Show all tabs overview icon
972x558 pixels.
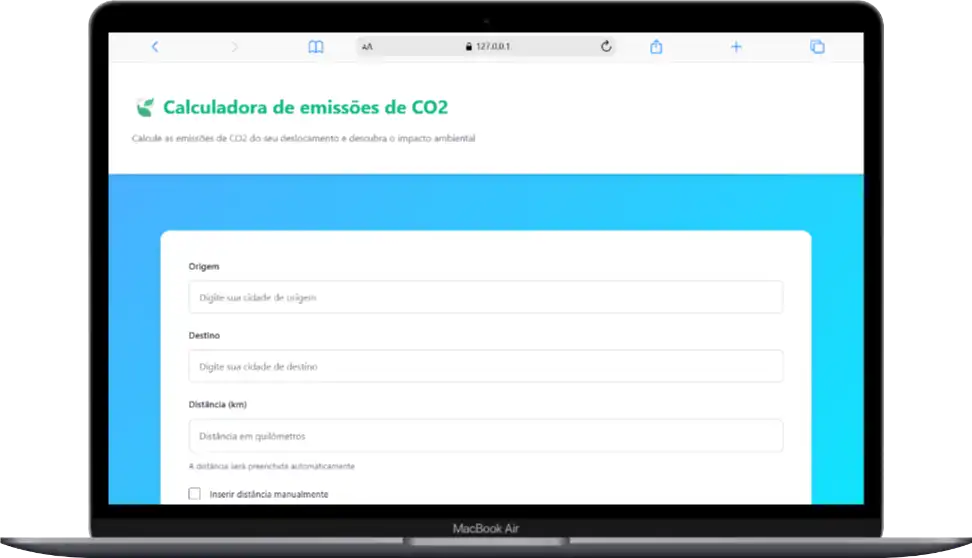(x=817, y=47)
